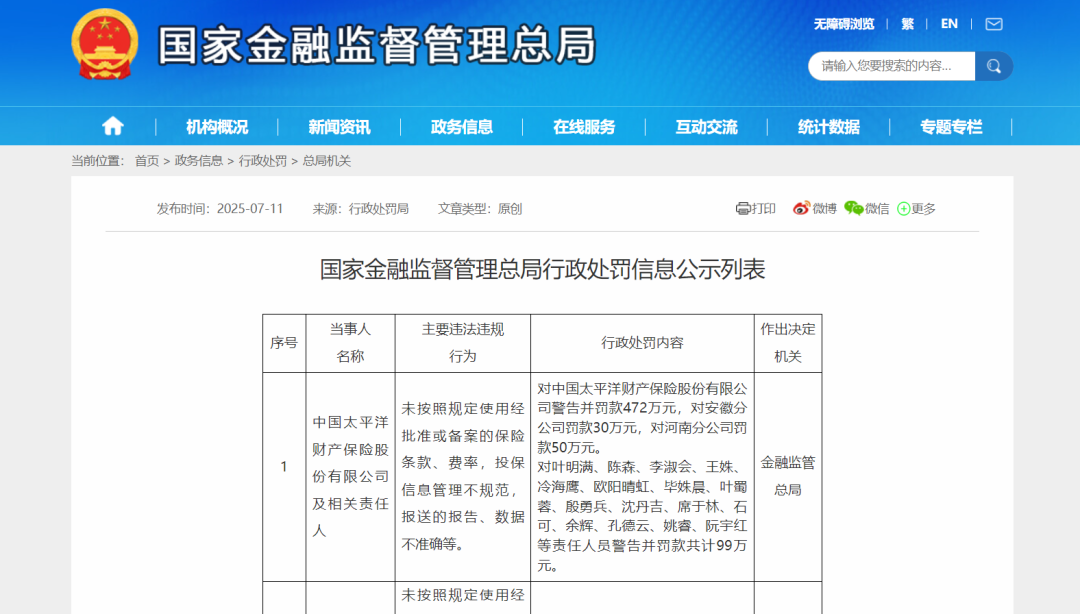Open 在线服务 menu
The height and width of the screenshot is (614, 1080).
click(584, 127)
